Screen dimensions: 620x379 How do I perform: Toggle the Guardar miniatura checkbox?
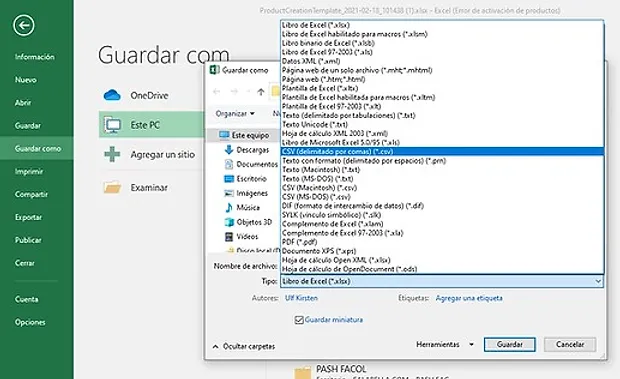point(299,320)
